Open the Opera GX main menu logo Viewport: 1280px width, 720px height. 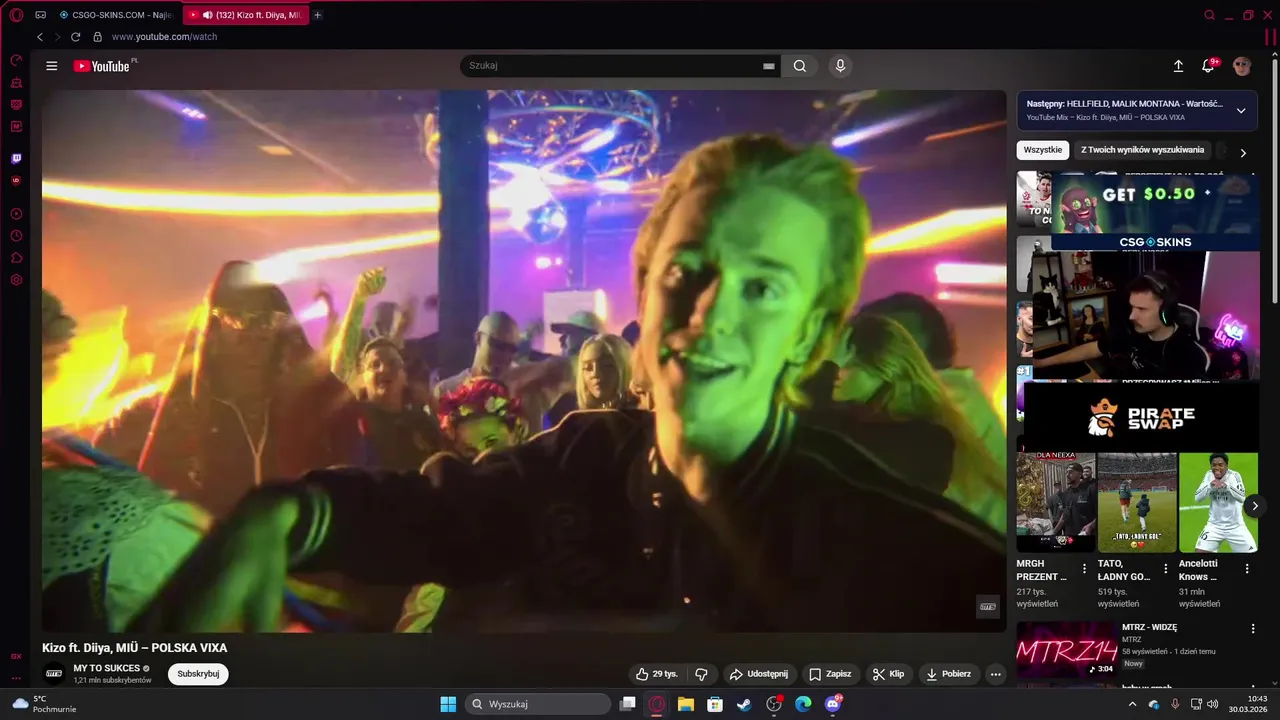[16, 15]
